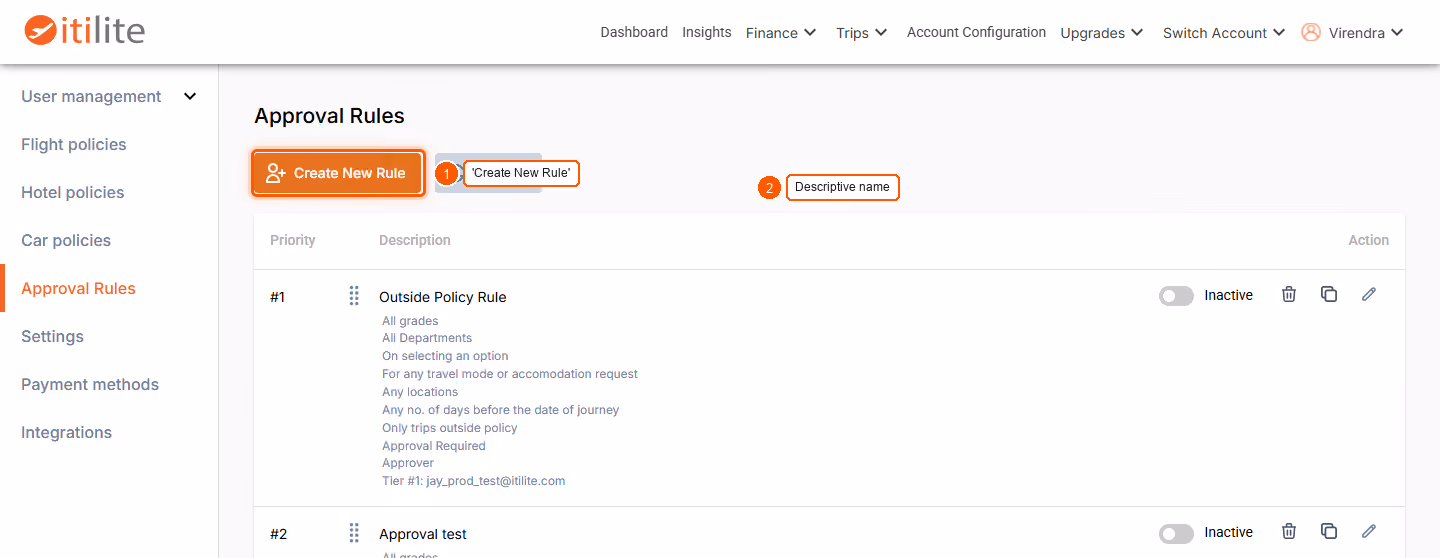The image size is (1440, 558).
Task: Open Hotel policies in sidebar
Action: click(73, 192)
